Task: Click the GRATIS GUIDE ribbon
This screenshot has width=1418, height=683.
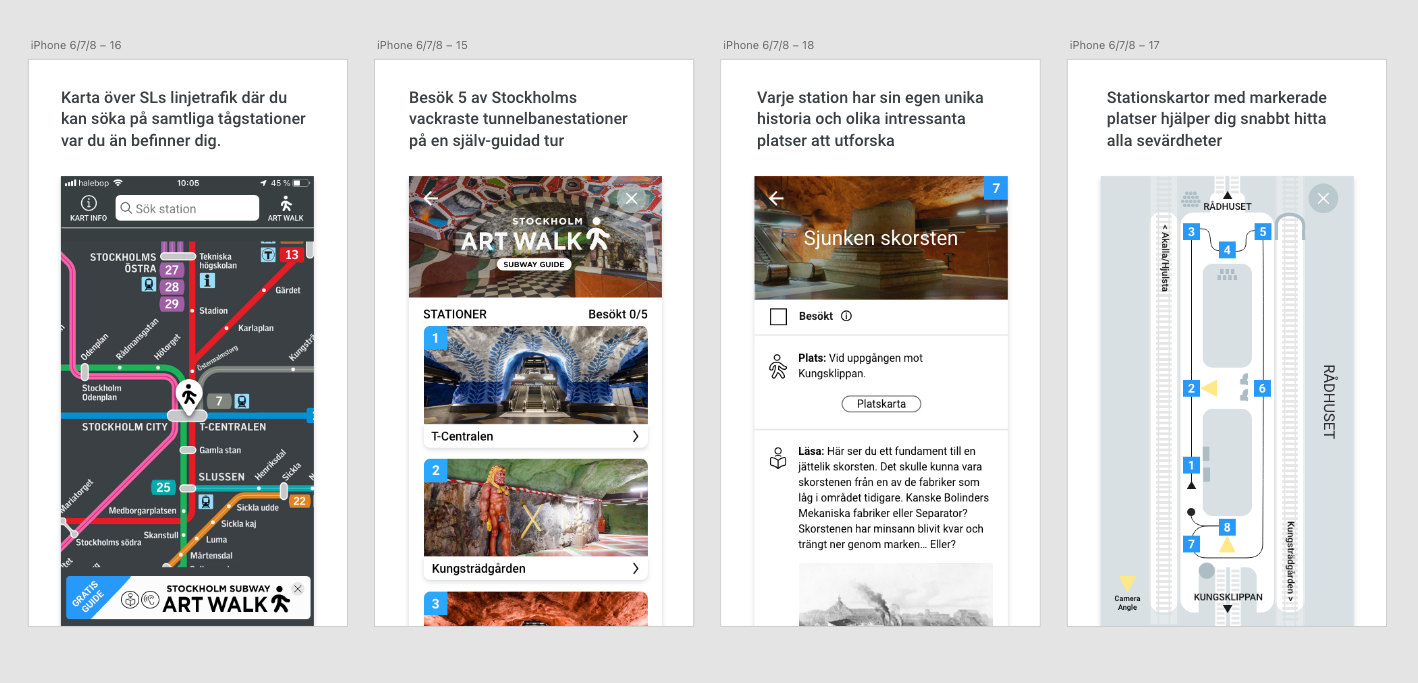Action: pyautogui.click(x=88, y=598)
